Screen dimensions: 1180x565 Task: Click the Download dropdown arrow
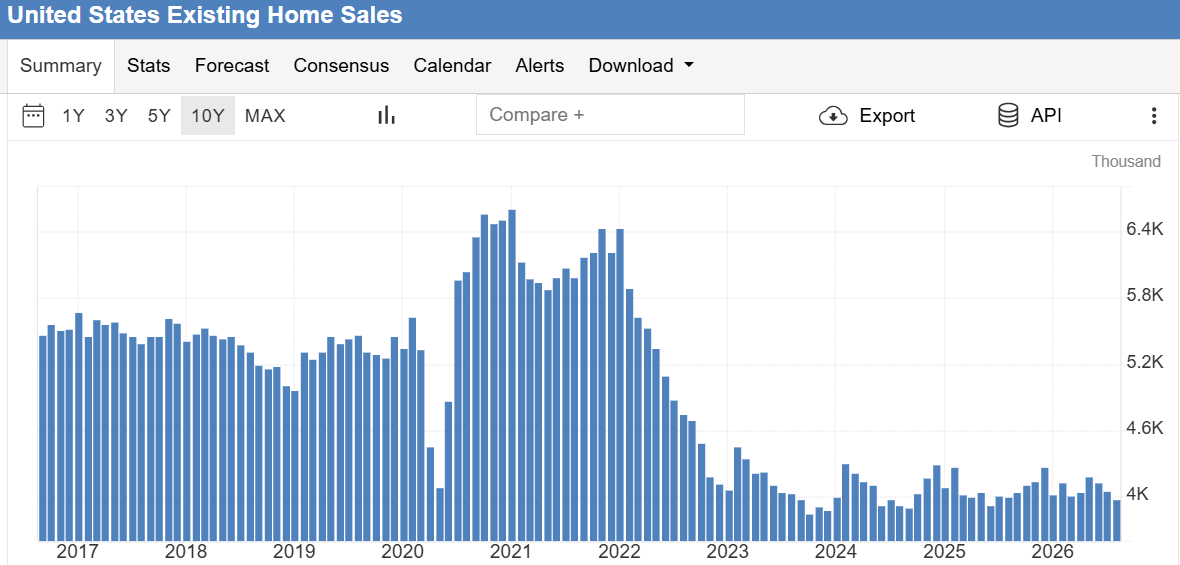[x=689, y=65]
